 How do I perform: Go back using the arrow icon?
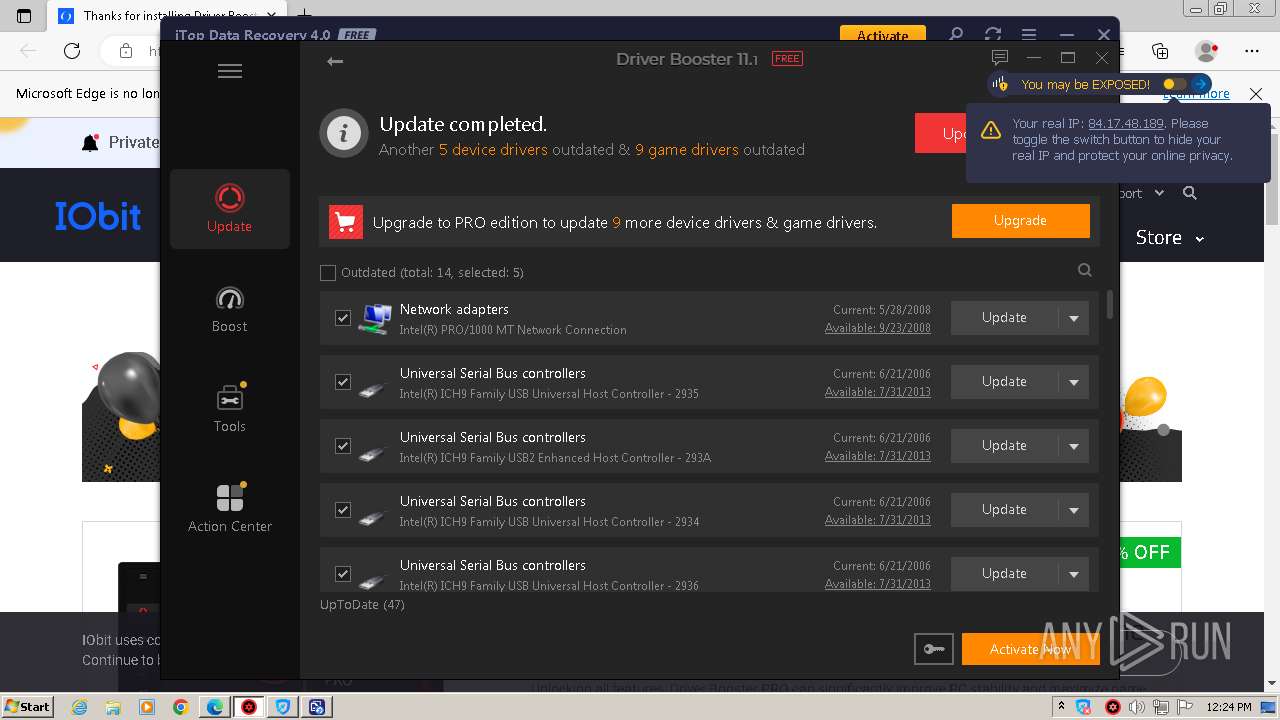(x=335, y=61)
